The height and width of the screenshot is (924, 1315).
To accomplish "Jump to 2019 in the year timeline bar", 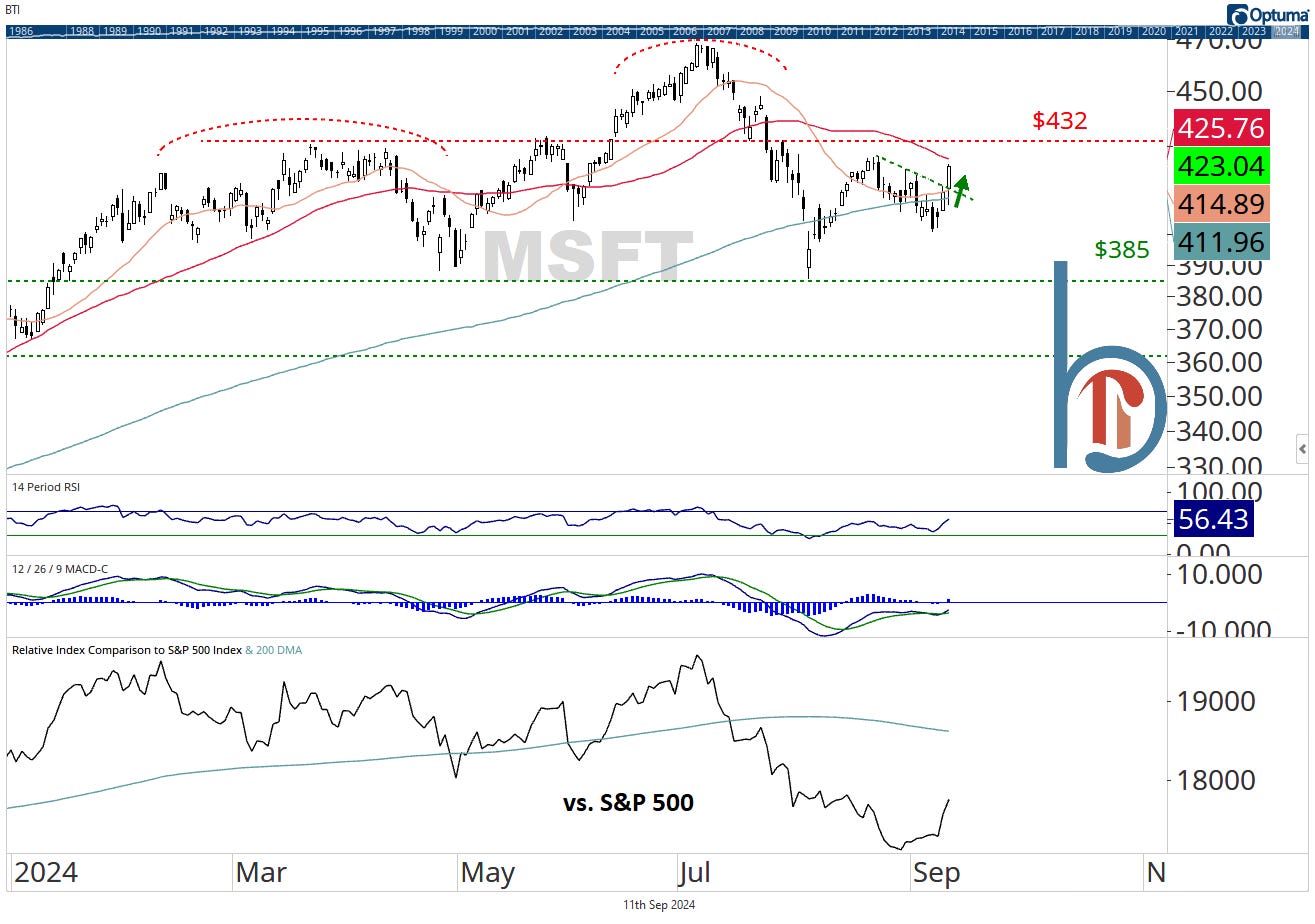I will tap(1120, 31).
